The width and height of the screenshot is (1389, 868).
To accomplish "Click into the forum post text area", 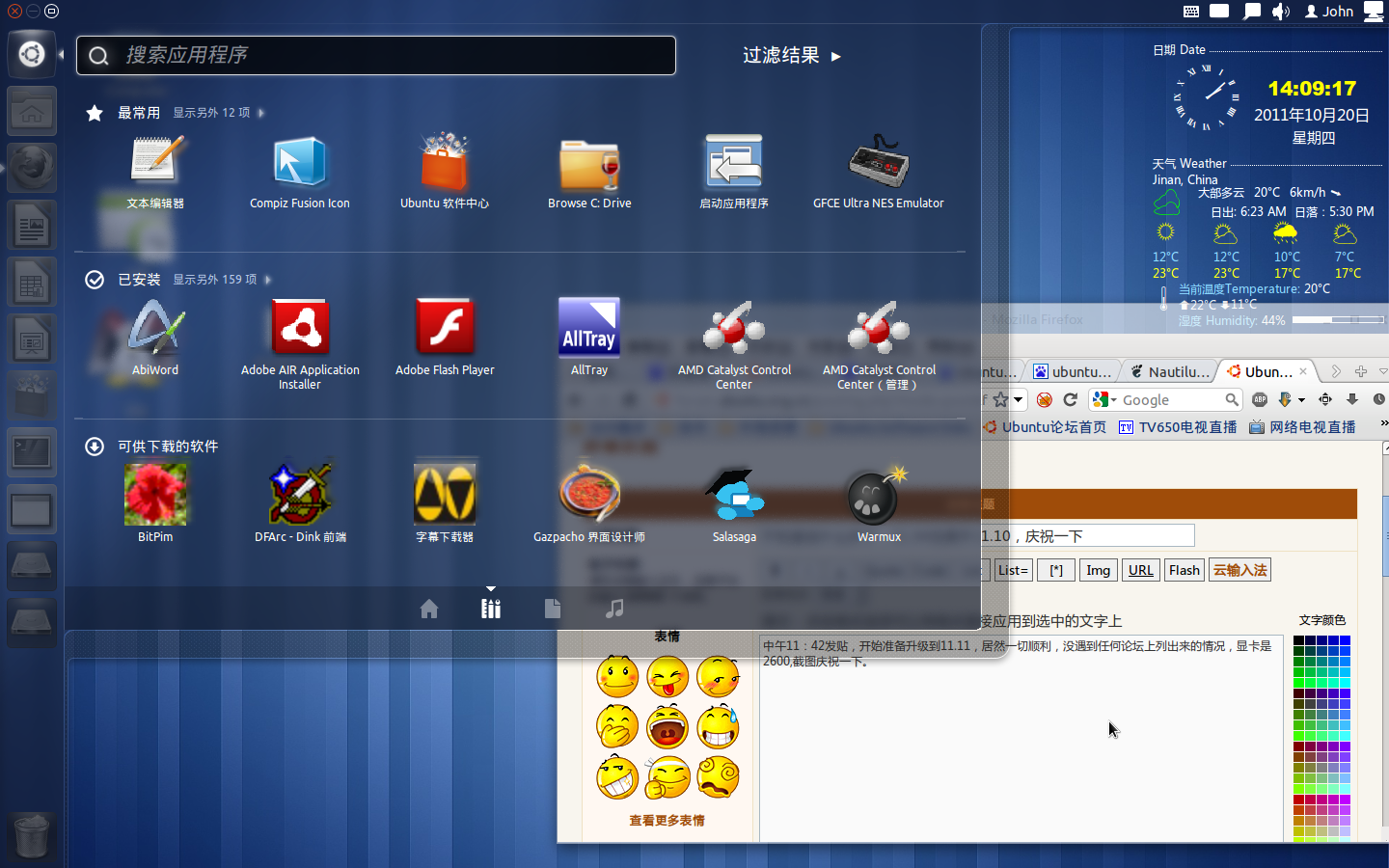I will click(1021, 738).
